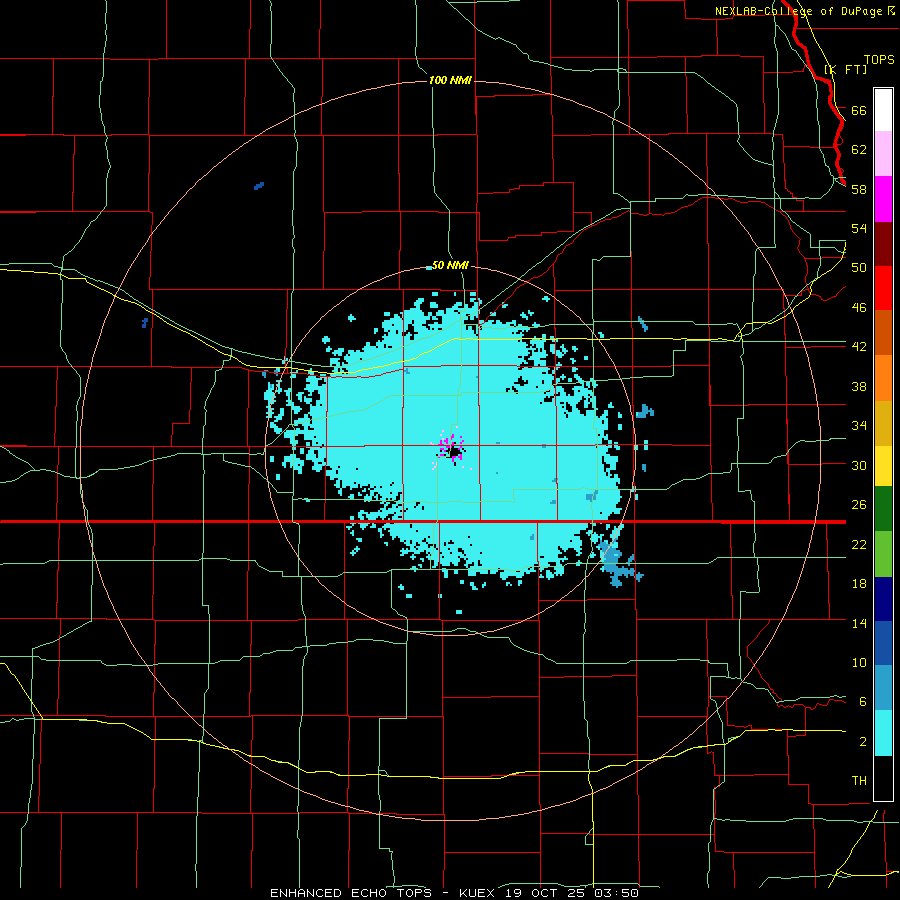Click the 'NEXLAB-College of DuPage' credit text
The height and width of the screenshot is (900, 900).
click(798, 11)
